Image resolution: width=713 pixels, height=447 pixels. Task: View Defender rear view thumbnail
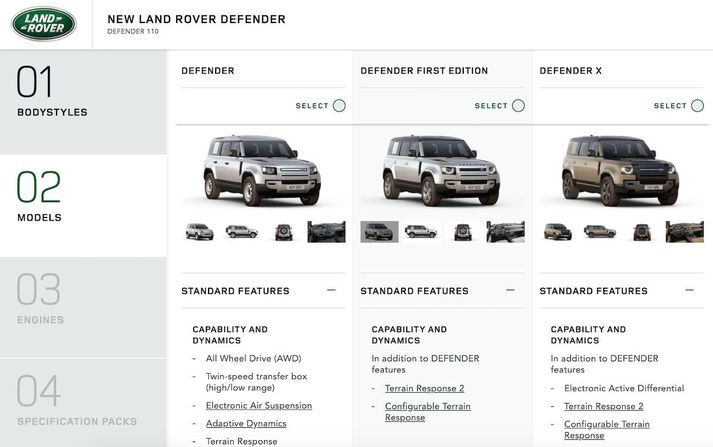[284, 232]
